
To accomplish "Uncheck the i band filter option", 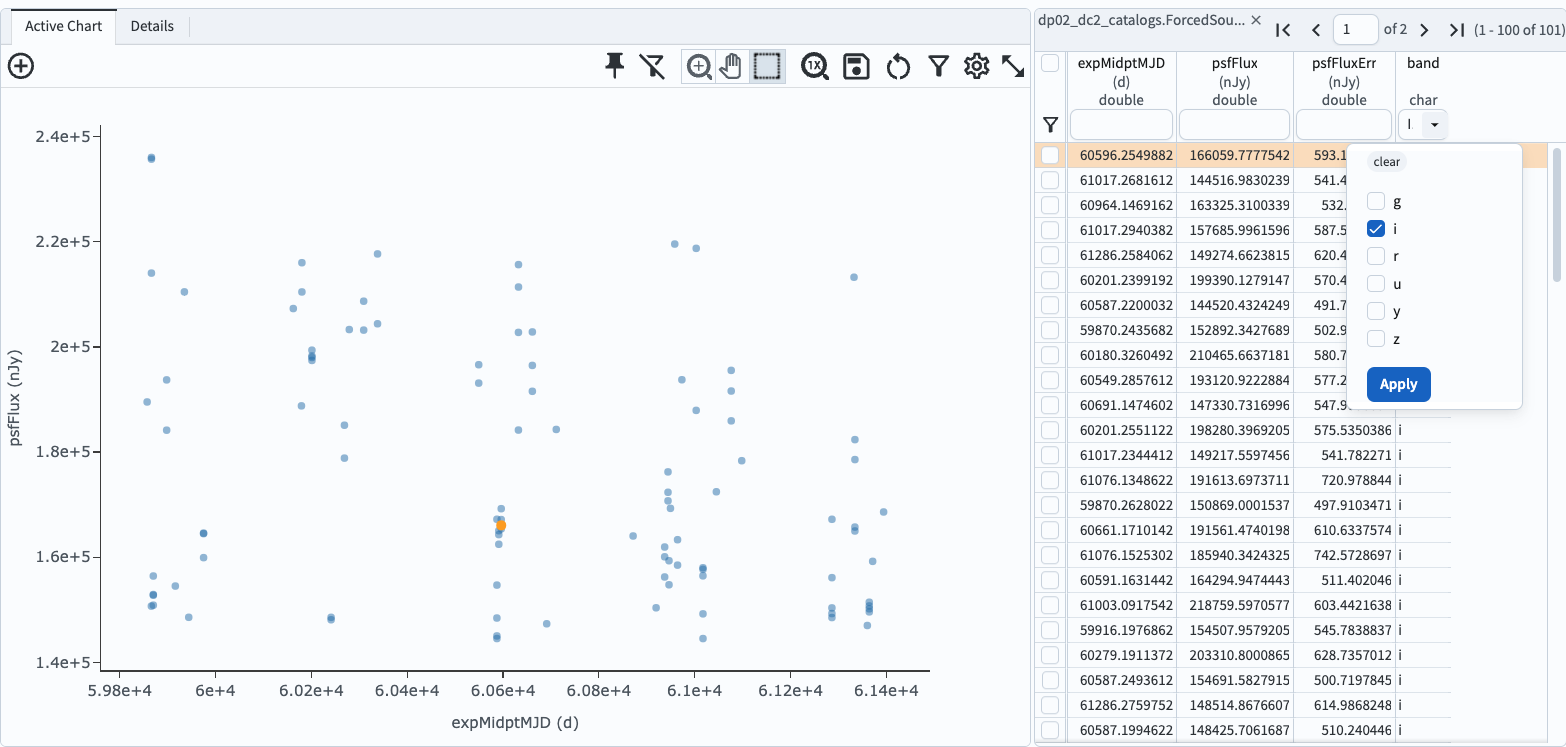I will coord(1376,228).
